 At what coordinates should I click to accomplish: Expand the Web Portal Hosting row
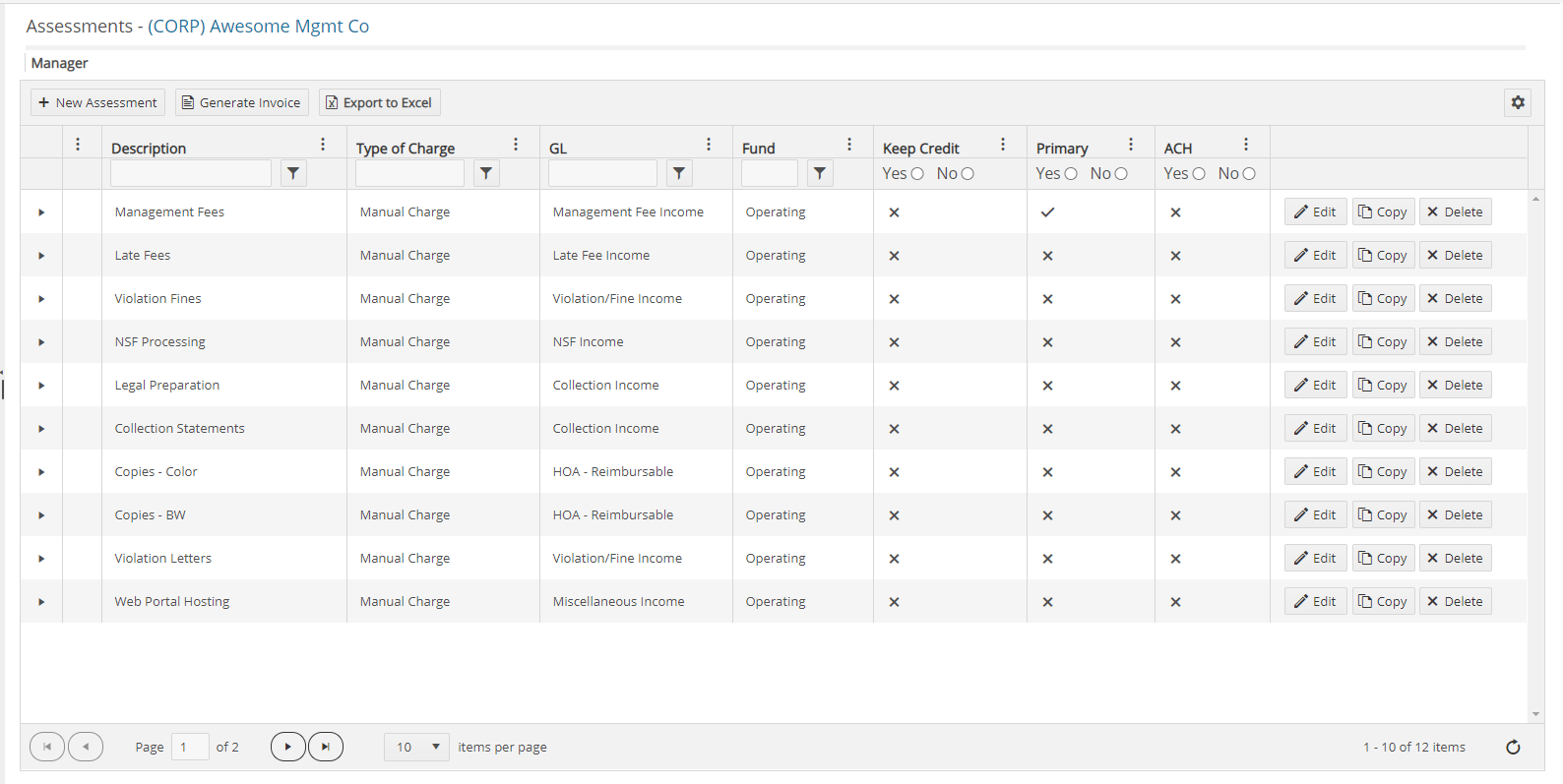pyautogui.click(x=41, y=602)
